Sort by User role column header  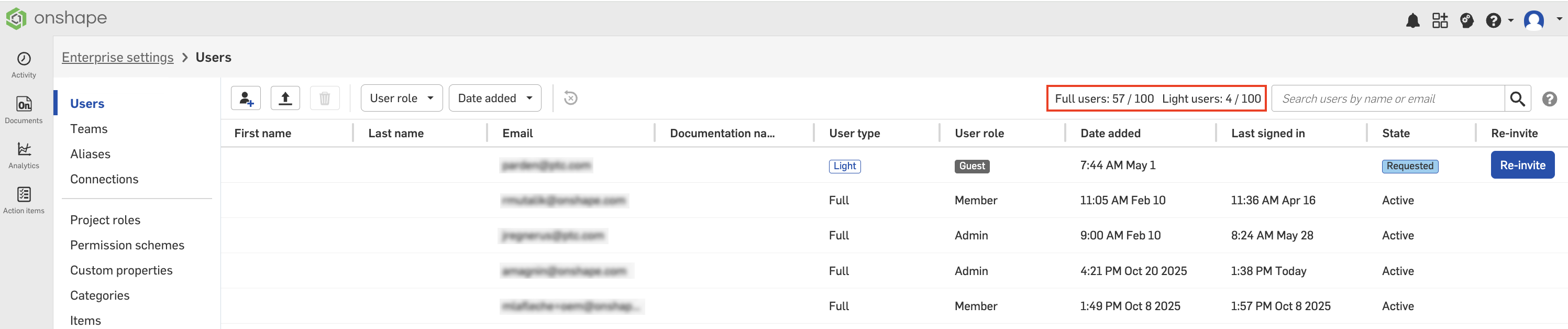tap(979, 134)
